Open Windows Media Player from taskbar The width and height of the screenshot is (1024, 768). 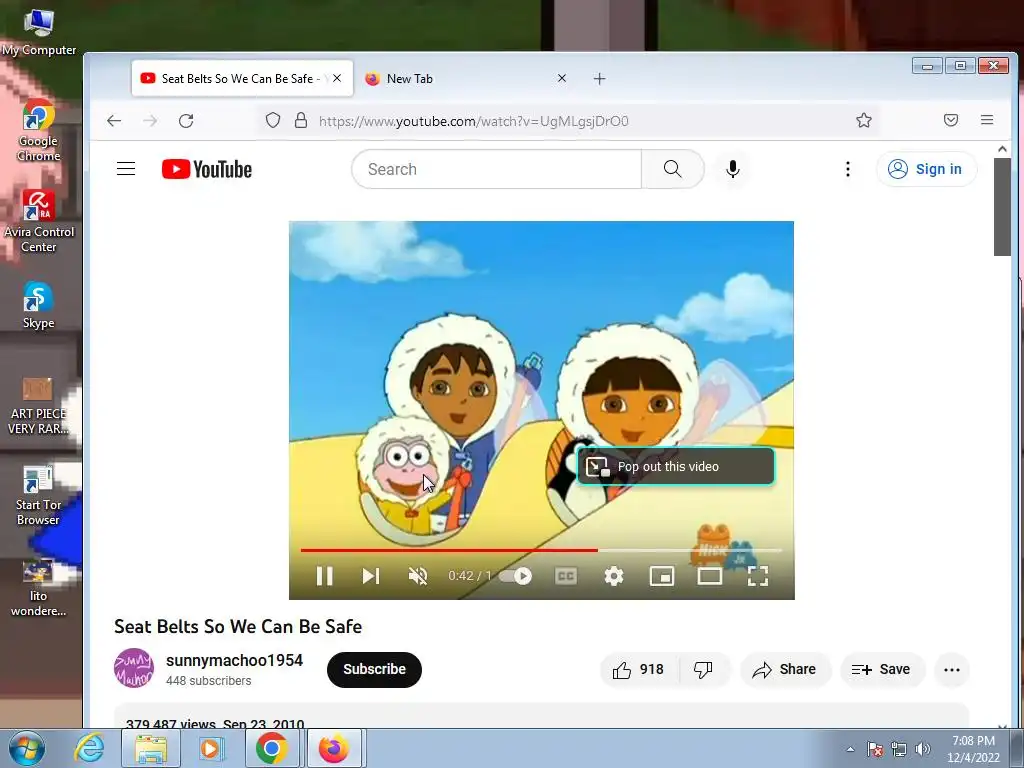[x=210, y=748]
